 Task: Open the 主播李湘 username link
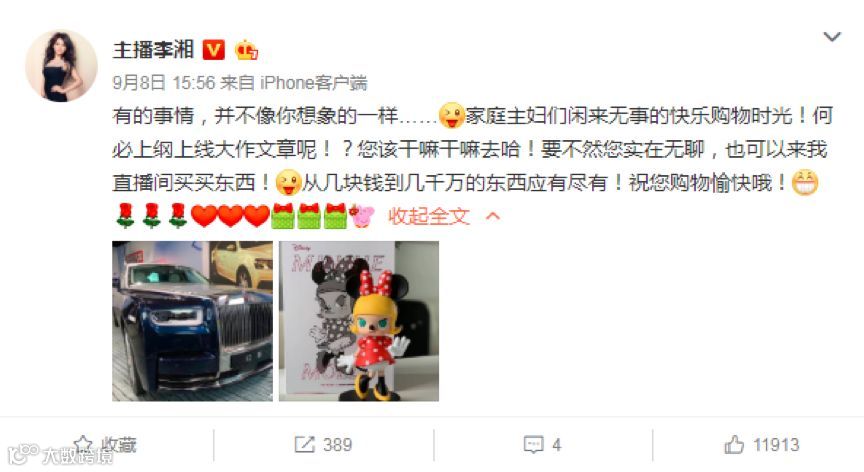pos(153,50)
